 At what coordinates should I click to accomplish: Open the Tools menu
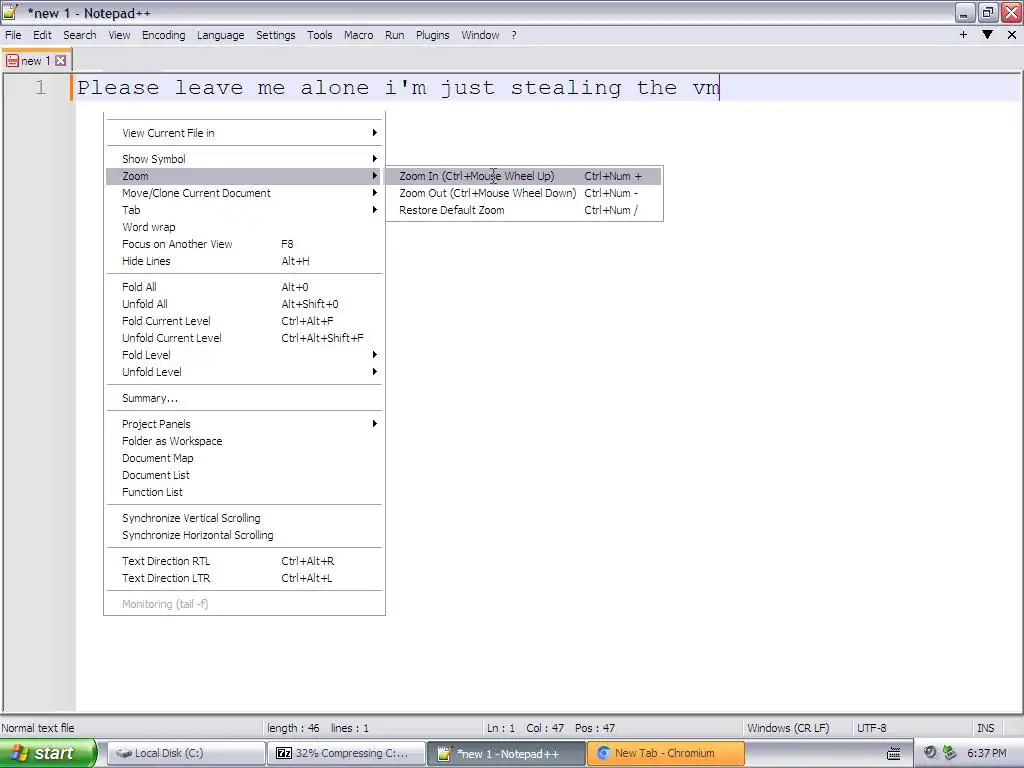coord(319,35)
